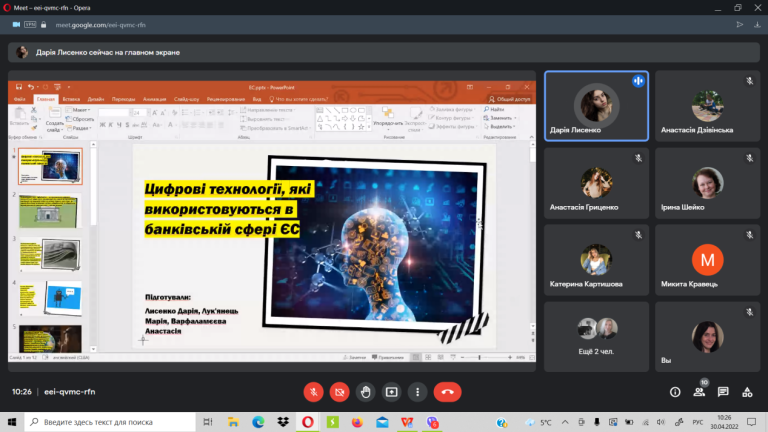Screen dimensions: 768x432
Task: Open the Ещё 2 чел. tile
Action: [x=596, y=336]
